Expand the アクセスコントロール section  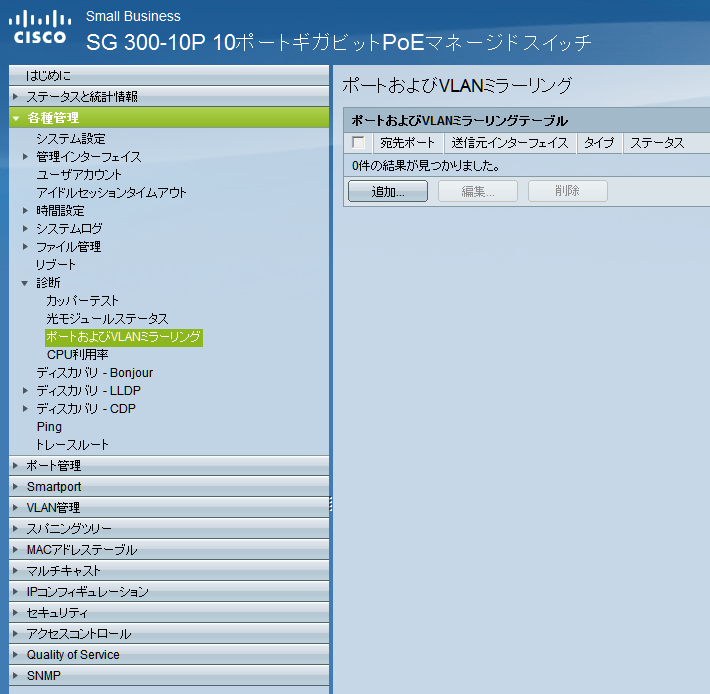pos(169,633)
